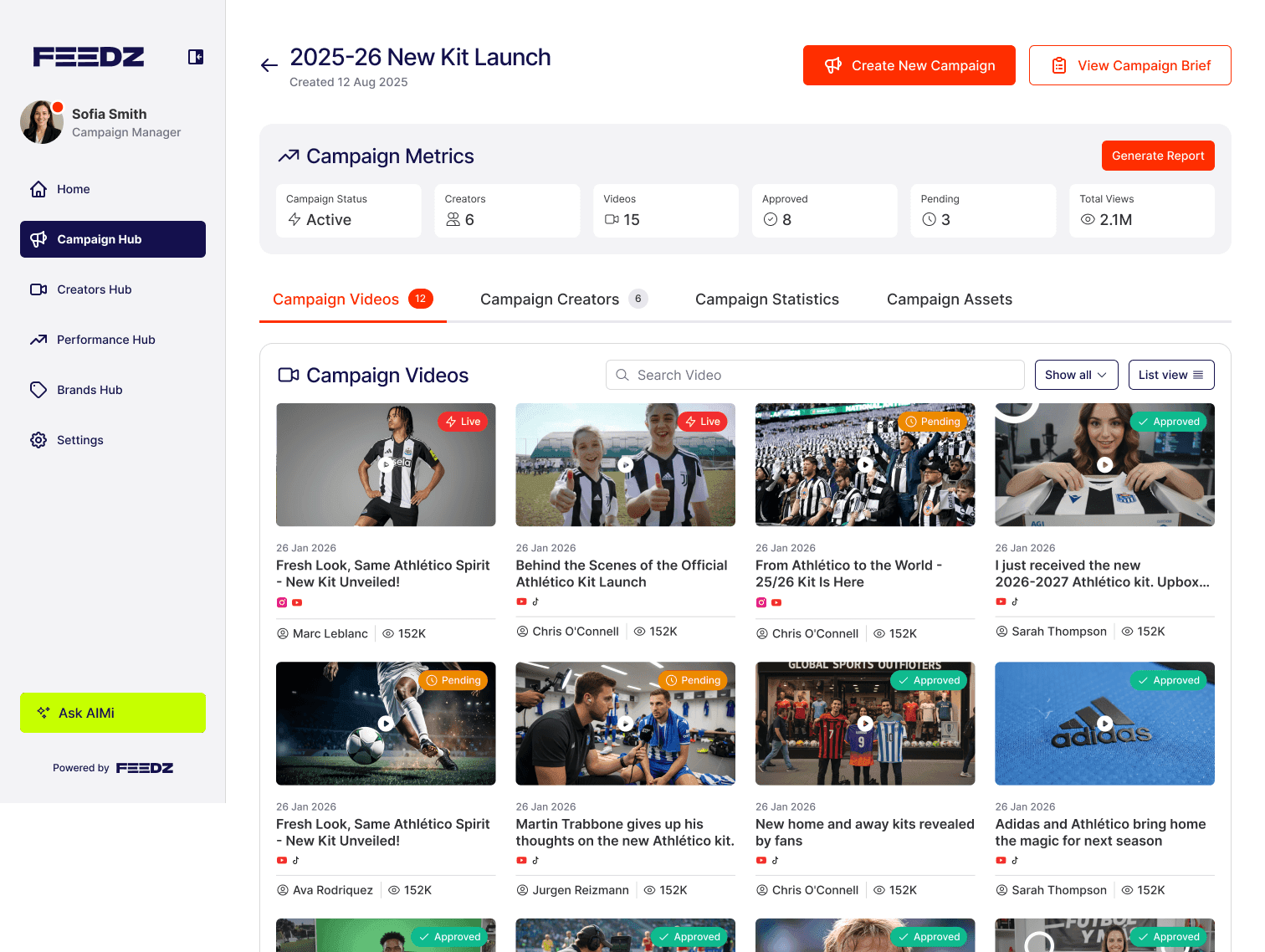Viewport: 1265px width, 952px height.
Task: Open Settings via the gear icon
Action: click(38, 440)
